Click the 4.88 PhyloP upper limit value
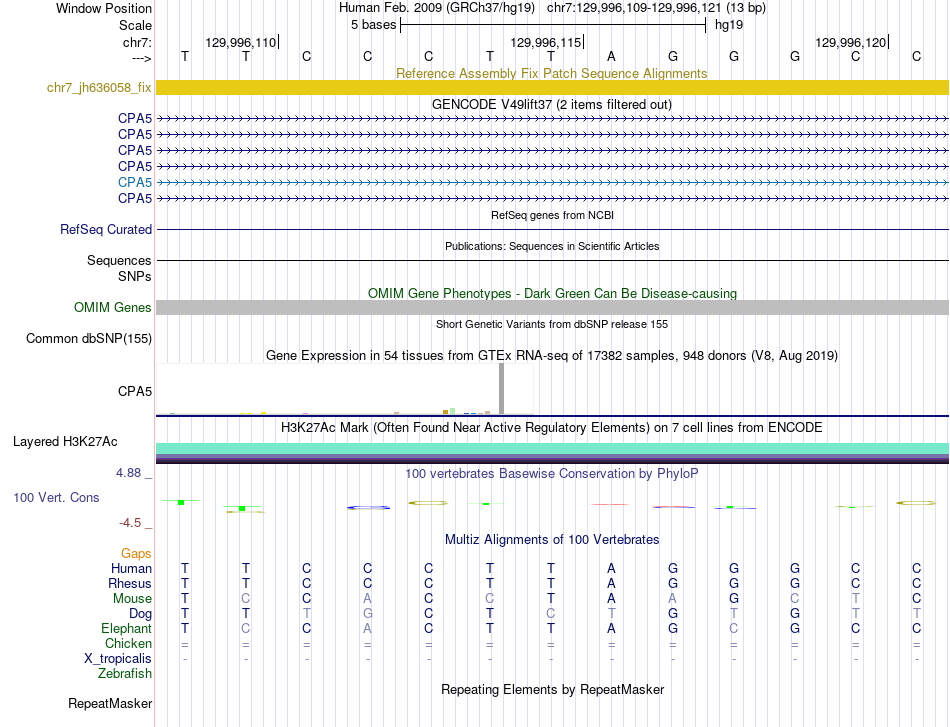Image resolution: width=950 pixels, height=727 pixels. [x=128, y=473]
